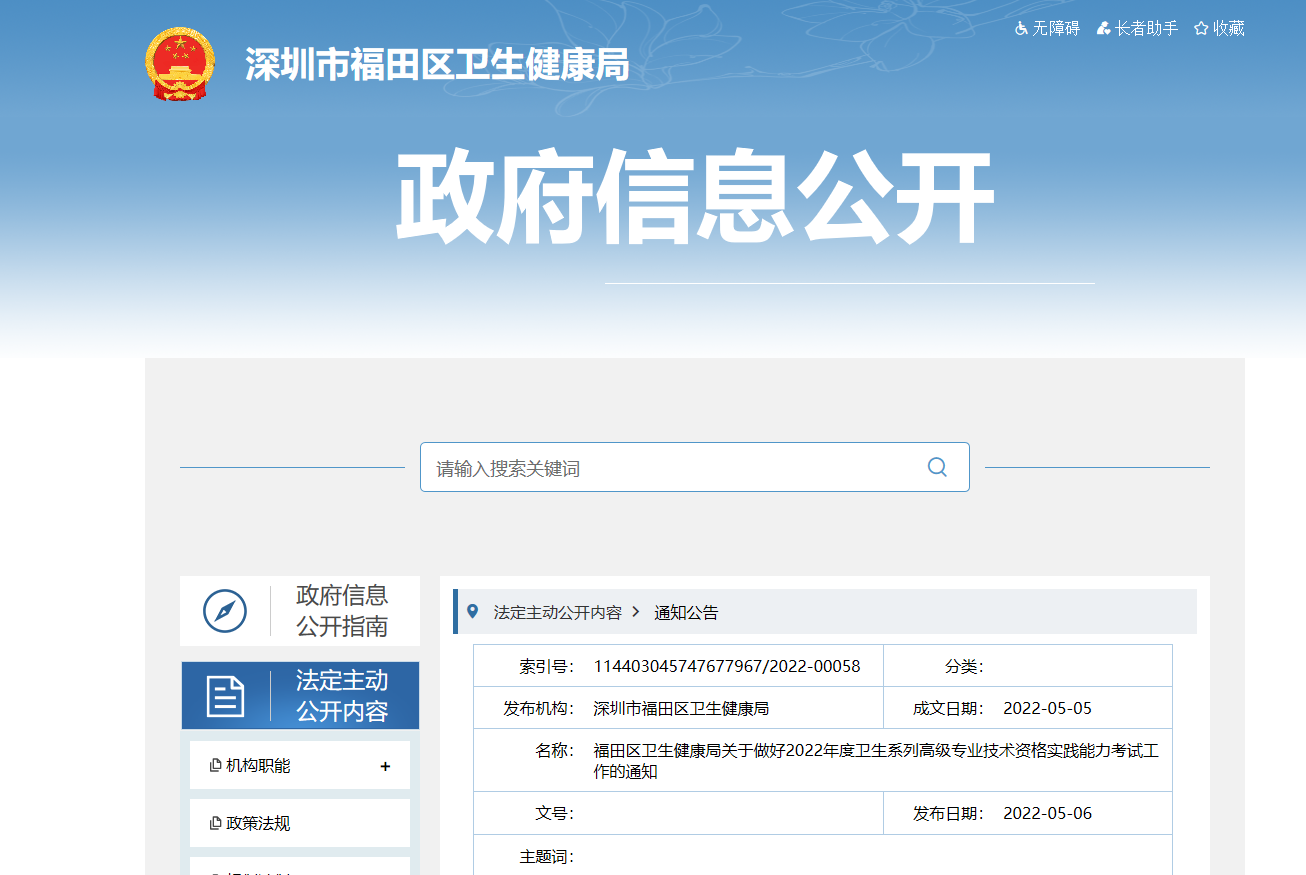Click compass icon of 政府信息公开指南
Viewport: 1306px width, 875px height.
[225, 611]
